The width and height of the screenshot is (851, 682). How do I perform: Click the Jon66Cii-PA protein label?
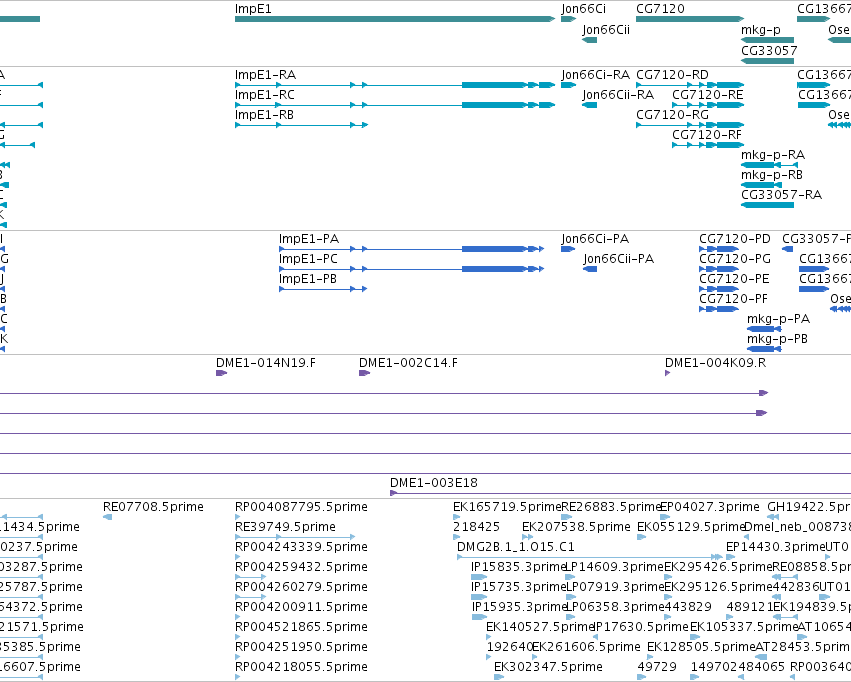pyautogui.click(x=619, y=259)
